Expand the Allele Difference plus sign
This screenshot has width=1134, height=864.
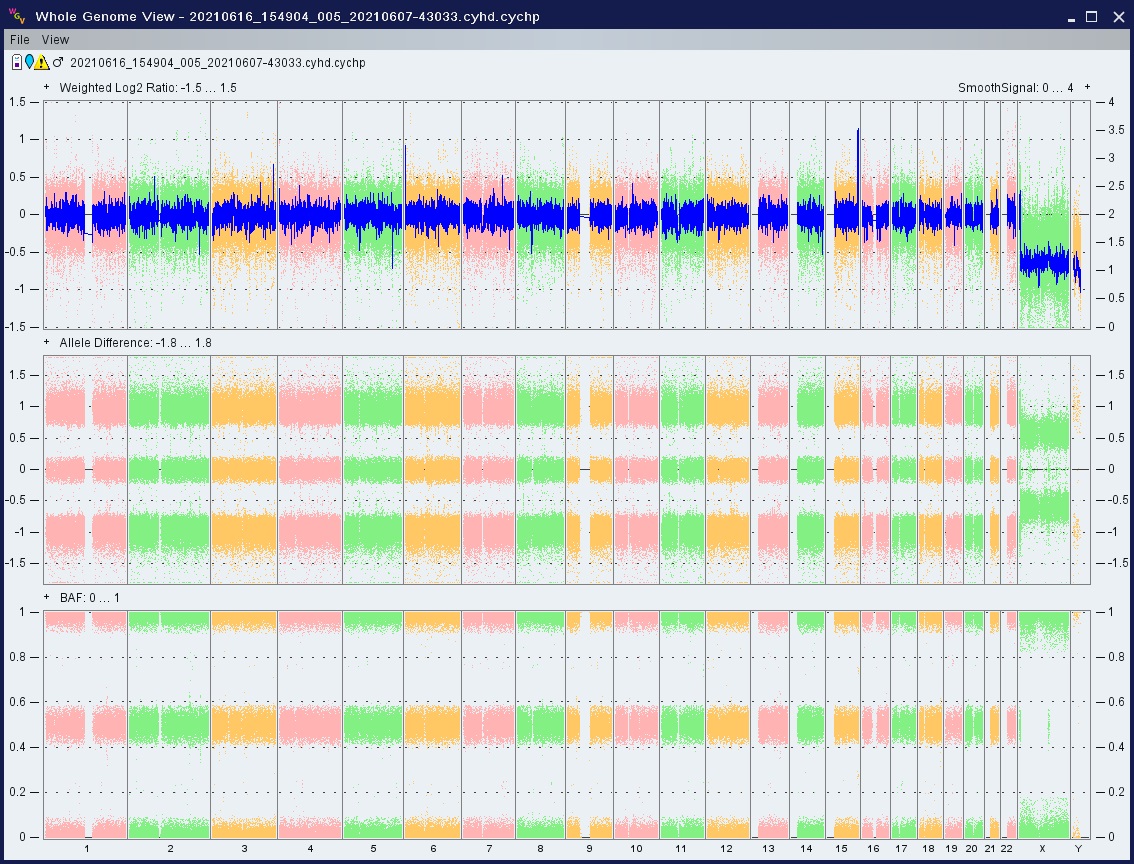click(47, 343)
